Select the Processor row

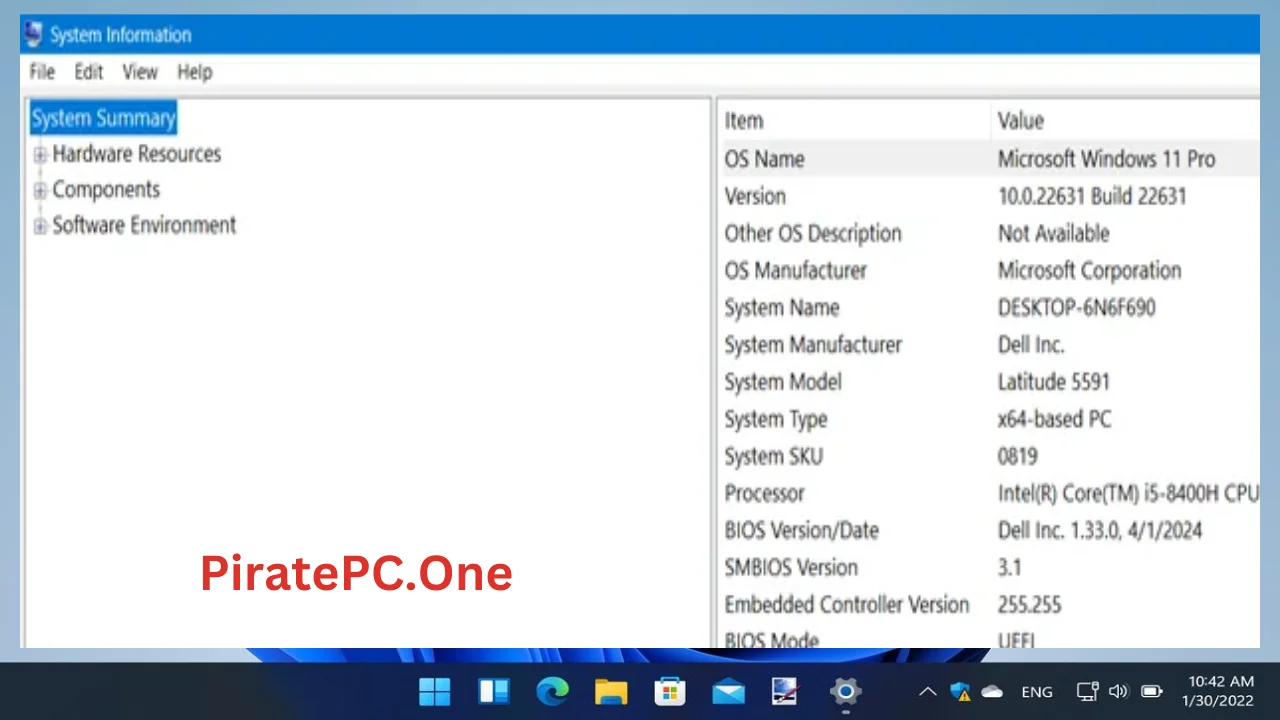click(x=989, y=493)
